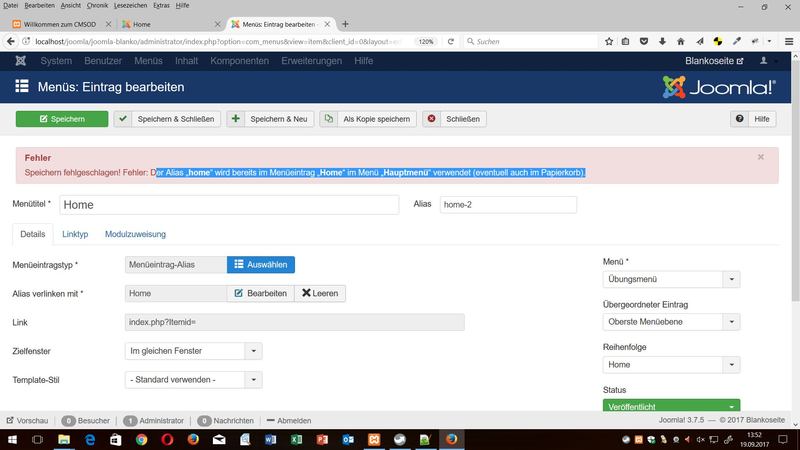Select the eyedropper color picker icon
This screenshot has height=450, width=800.
[x=737, y=41]
